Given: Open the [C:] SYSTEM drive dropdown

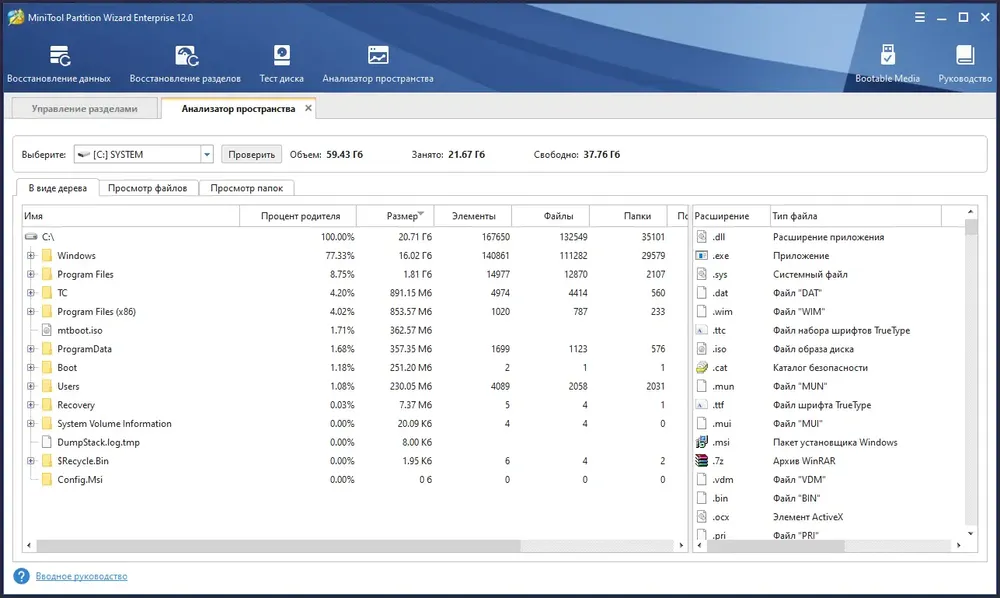Looking at the screenshot, I should pyautogui.click(x=207, y=154).
